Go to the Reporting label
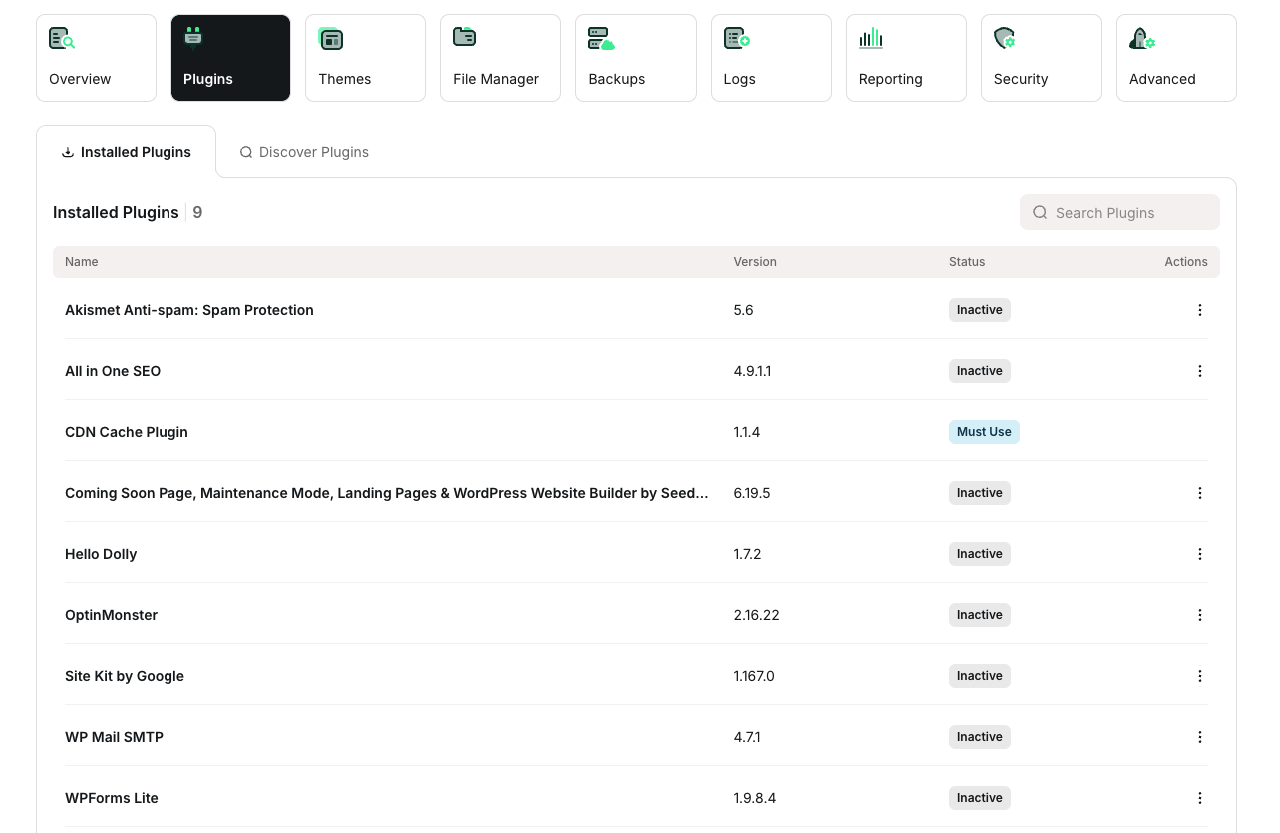This screenshot has height=833, width=1280. pyautogui.click(x=890, y=79)
